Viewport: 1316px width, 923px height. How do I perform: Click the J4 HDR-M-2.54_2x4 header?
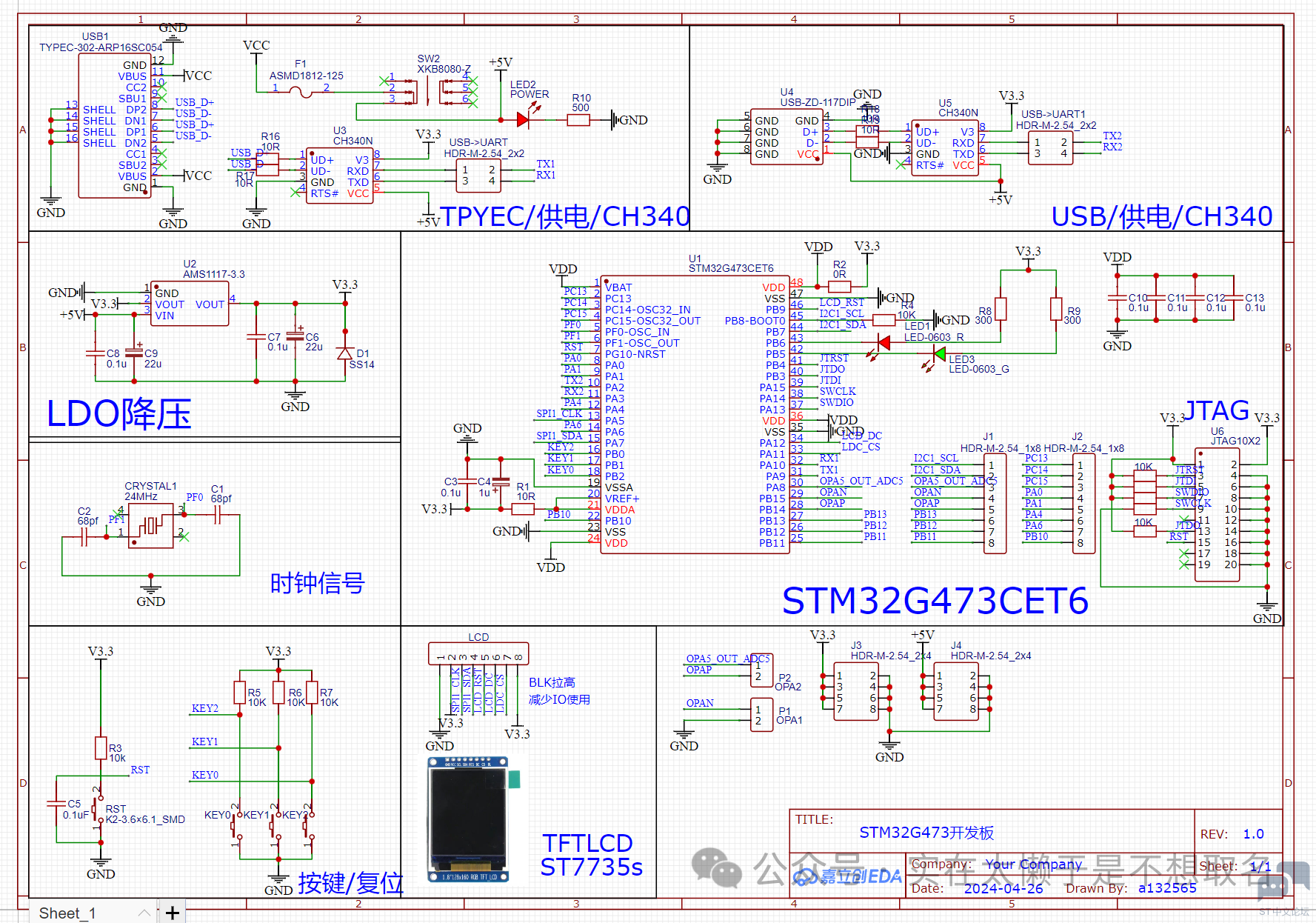tap(956, 692)
